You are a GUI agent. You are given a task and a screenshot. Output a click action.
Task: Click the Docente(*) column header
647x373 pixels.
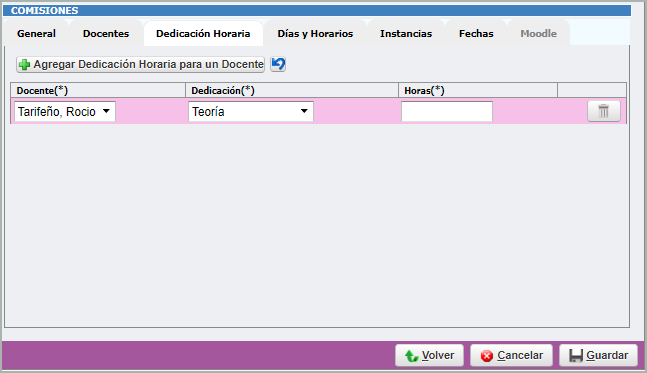pyautogui.click(x=98, y=90)
